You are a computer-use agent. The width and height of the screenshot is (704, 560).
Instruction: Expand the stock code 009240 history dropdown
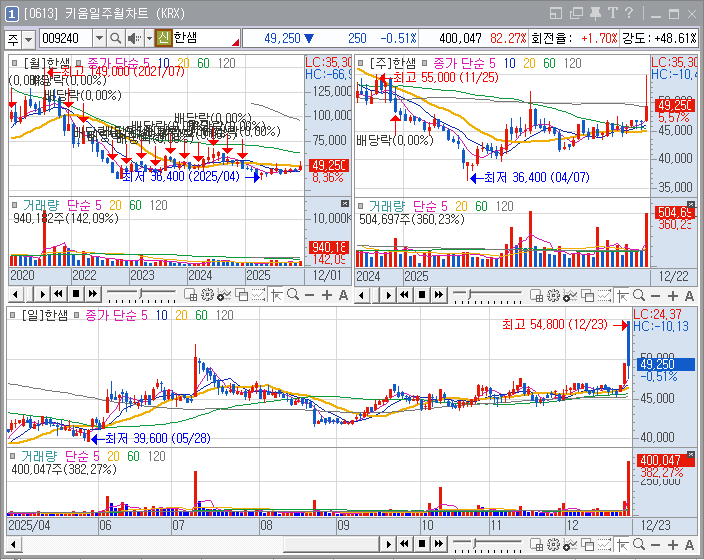(x=99, y=39)
